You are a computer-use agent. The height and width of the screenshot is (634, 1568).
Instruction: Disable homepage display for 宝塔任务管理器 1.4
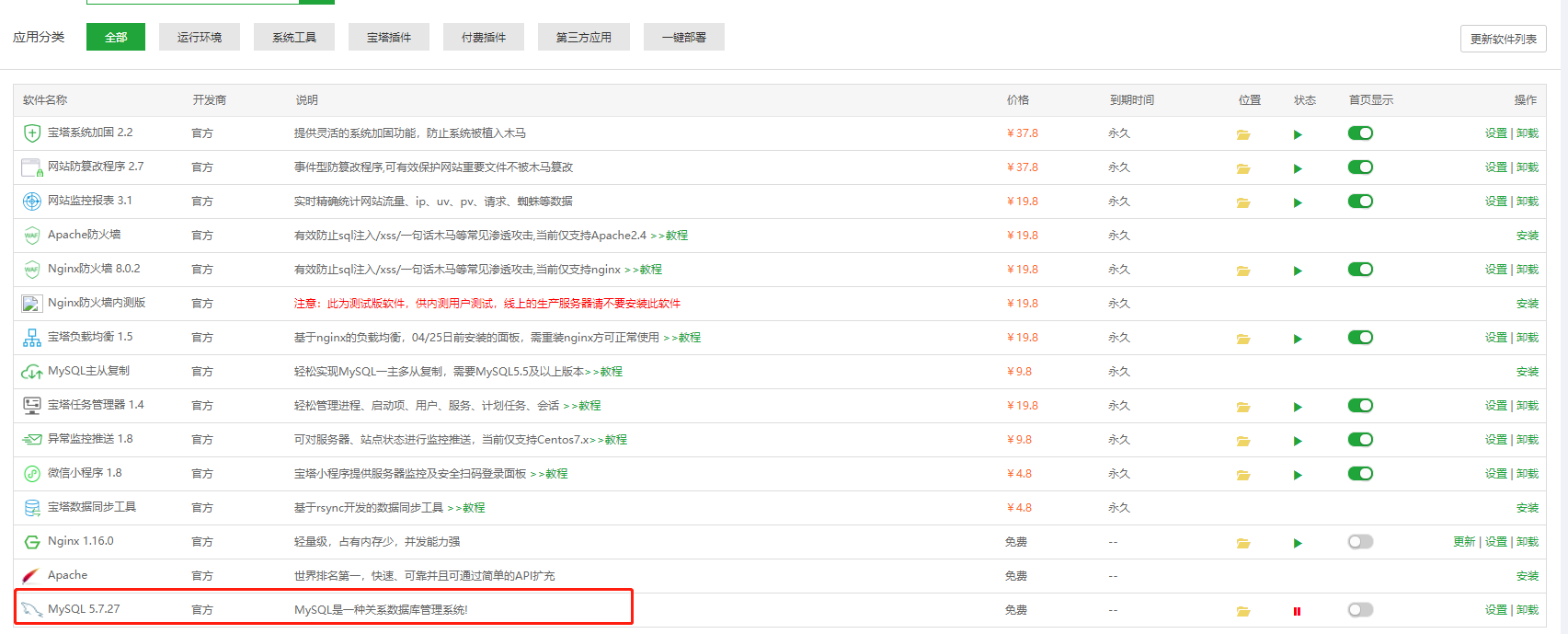1360,406
